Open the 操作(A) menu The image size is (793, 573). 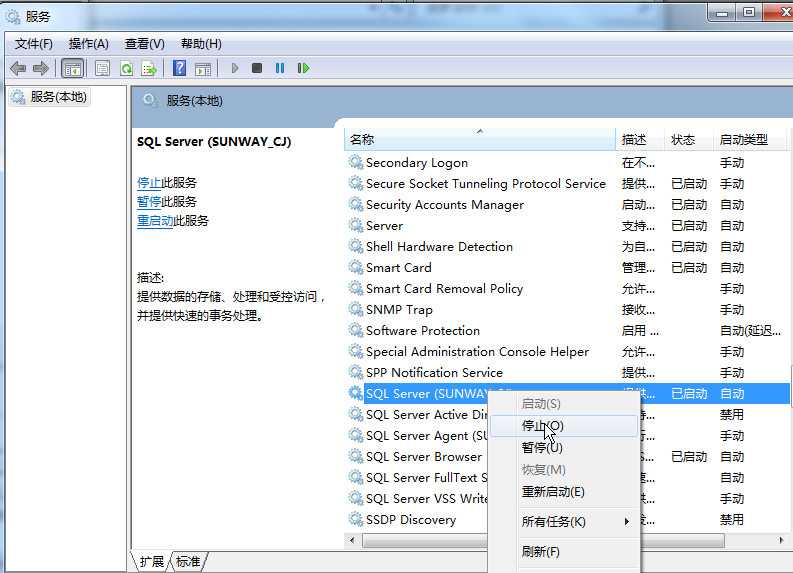tap(89, 44)
